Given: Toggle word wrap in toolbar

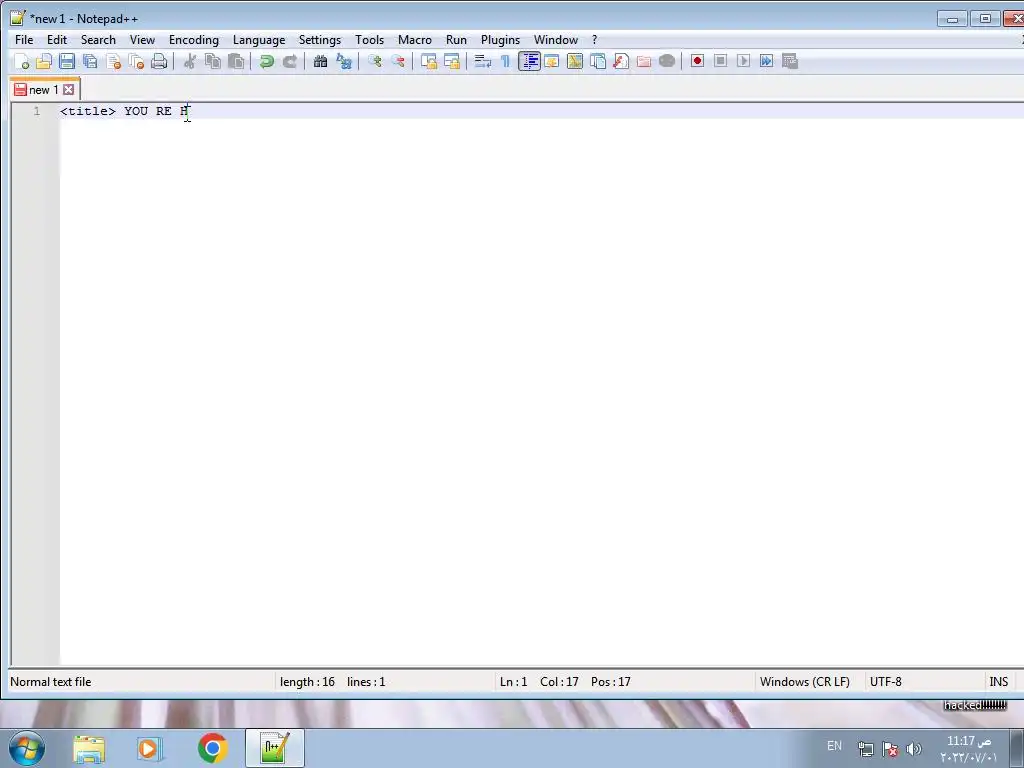Looking at the screenshot, I should pyautogui.click(x=483, y=61).
